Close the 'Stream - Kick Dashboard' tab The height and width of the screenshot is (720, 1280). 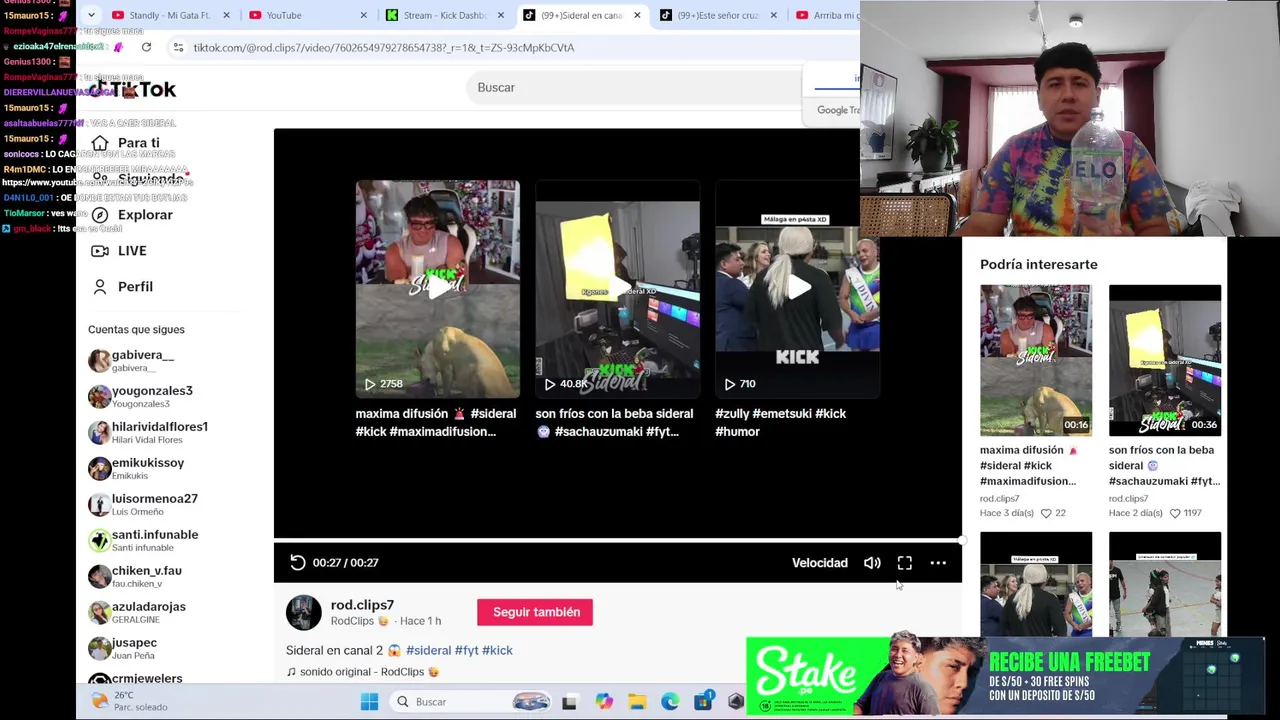pos(500,15)
